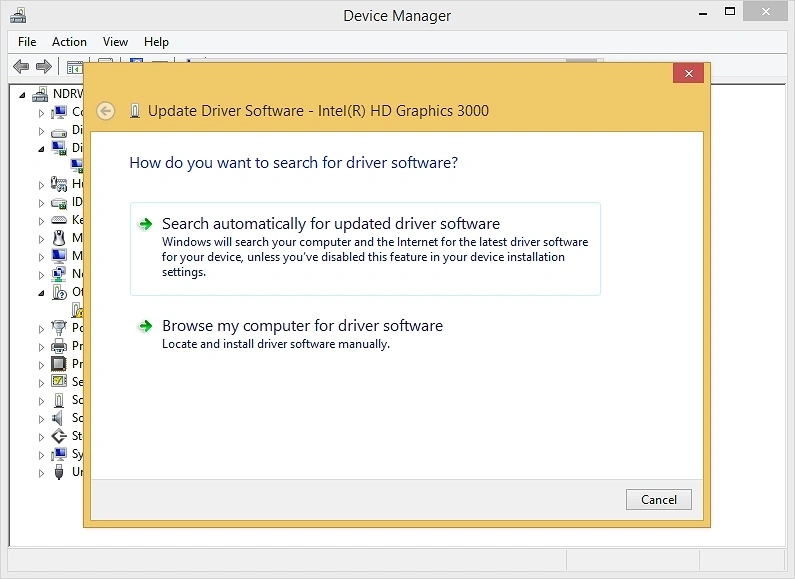Select the unknown device warning icon under Other devices

(78, 310)
